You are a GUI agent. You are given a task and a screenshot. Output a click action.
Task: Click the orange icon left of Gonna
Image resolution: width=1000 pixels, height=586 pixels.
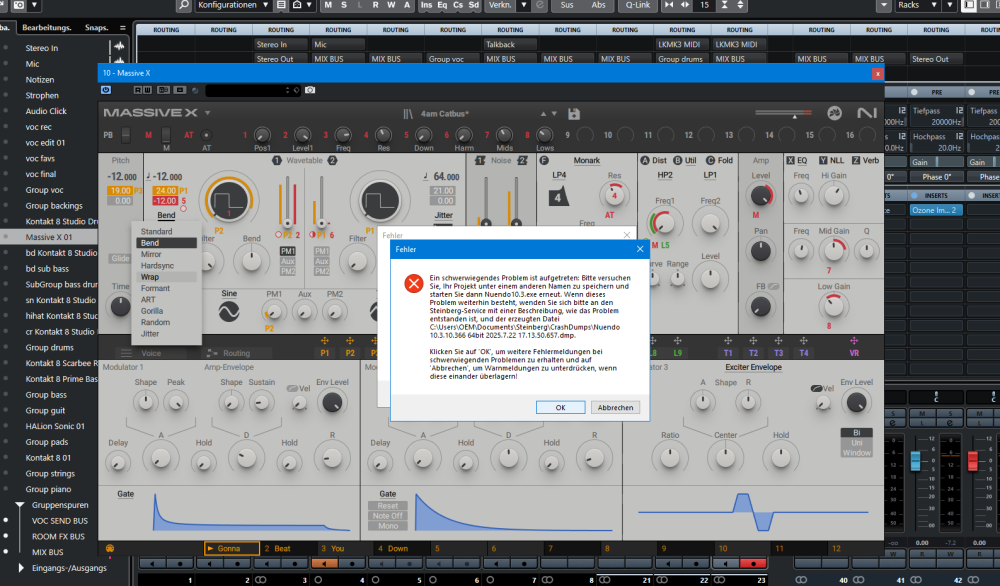(x=110, y=548)
